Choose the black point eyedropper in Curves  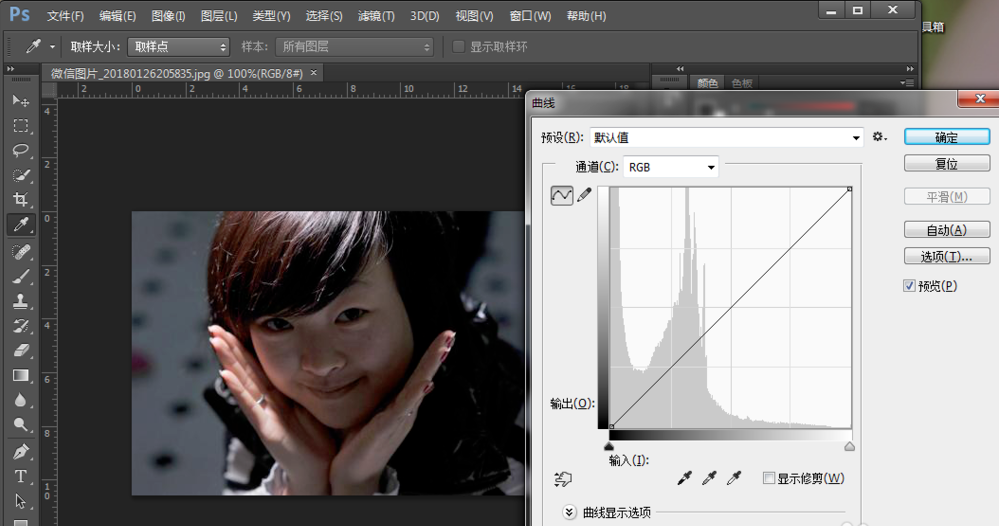pyautogui.click(x=685, y=479)
